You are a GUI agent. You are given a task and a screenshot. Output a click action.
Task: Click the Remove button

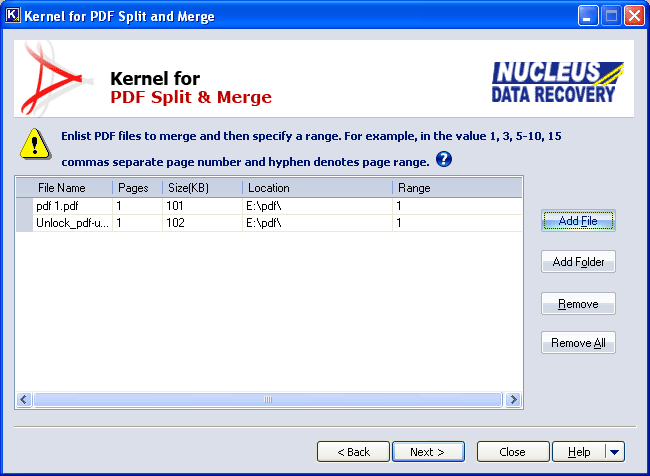[578, 304]
